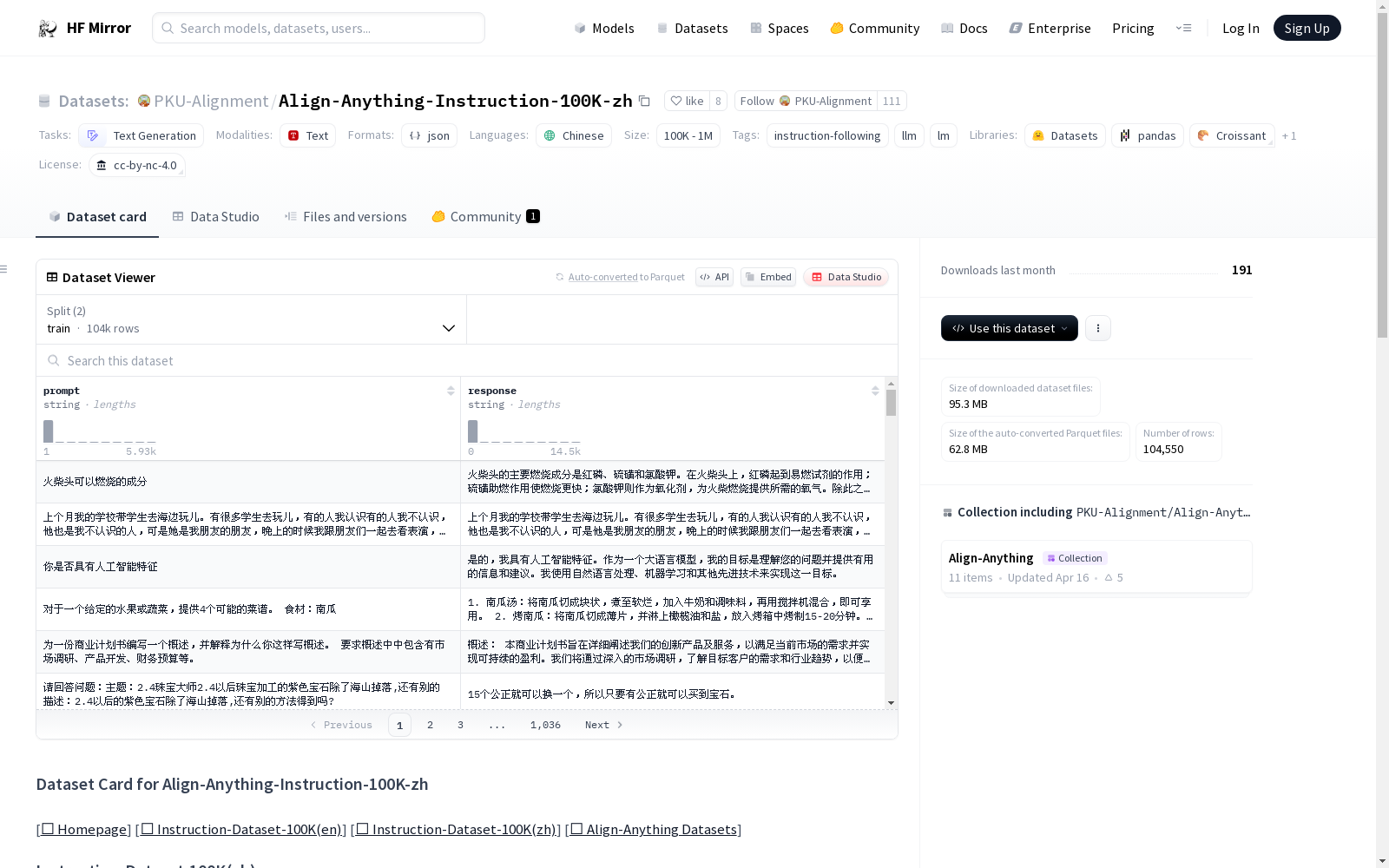Open Align-Anything Datasets link
1389x868 pixels.
[654, 829]
